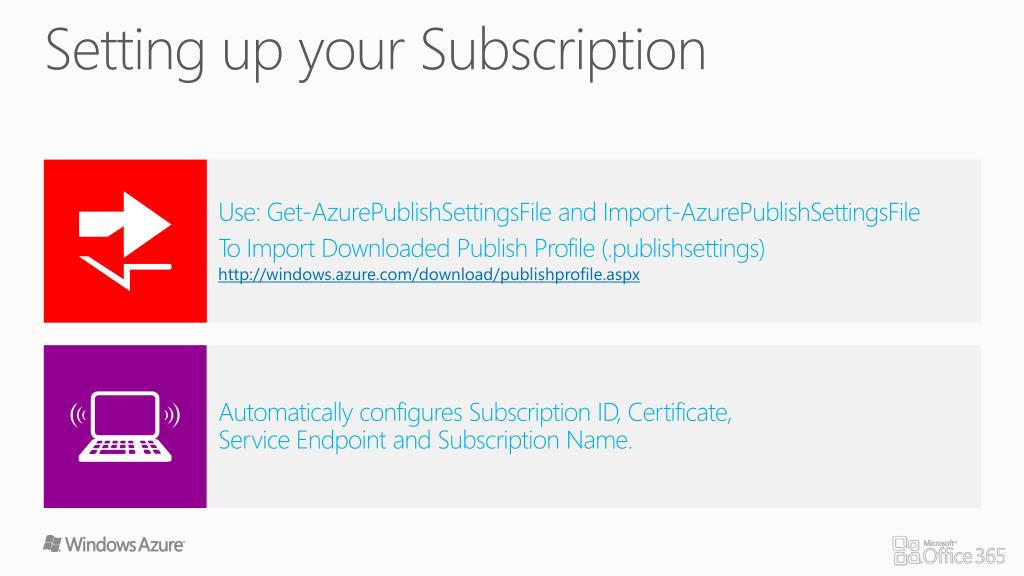Screen dimensions: 1024x576
Task: Click the 'Service Endpoint and Subscription Name' line
Action: [425, 440]
